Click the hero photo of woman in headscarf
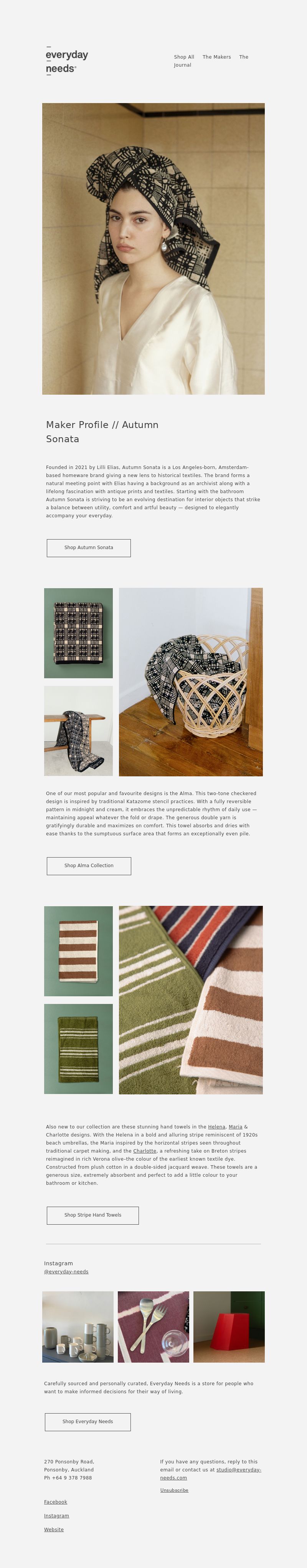Screen dimensions: 307x1568 [x=153, y=249]
